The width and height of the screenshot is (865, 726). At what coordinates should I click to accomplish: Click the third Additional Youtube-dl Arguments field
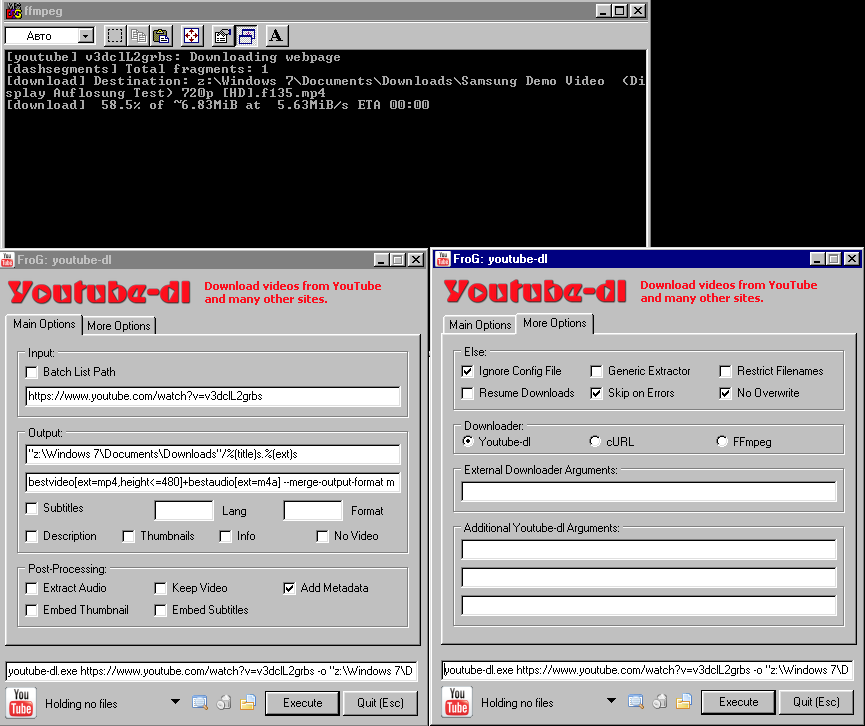point(649,606)
